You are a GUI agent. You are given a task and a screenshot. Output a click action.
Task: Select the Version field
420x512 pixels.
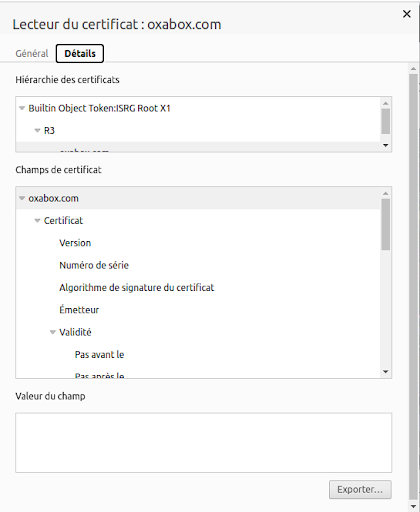point(75,243)
